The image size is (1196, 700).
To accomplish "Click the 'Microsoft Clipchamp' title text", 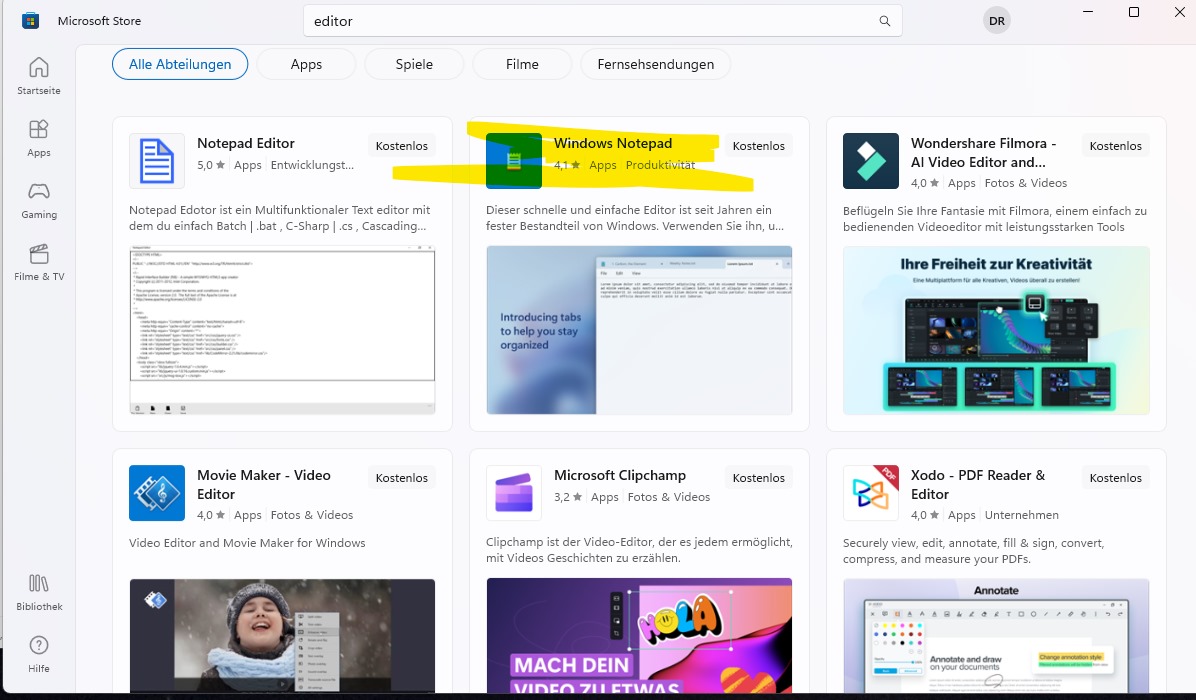I will click(619, 475).
